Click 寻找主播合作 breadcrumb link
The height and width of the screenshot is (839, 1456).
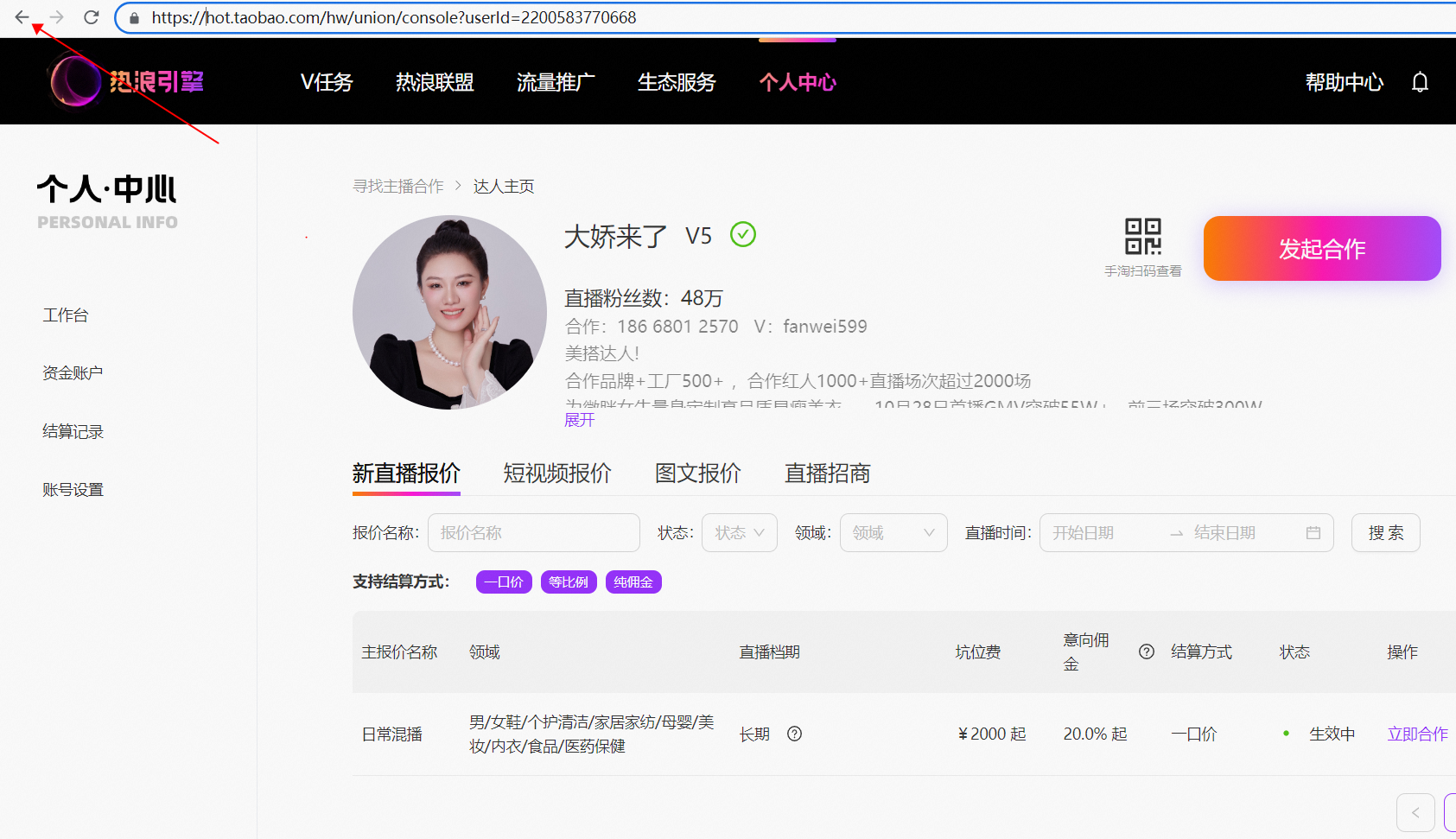click(x=398, y=186)
